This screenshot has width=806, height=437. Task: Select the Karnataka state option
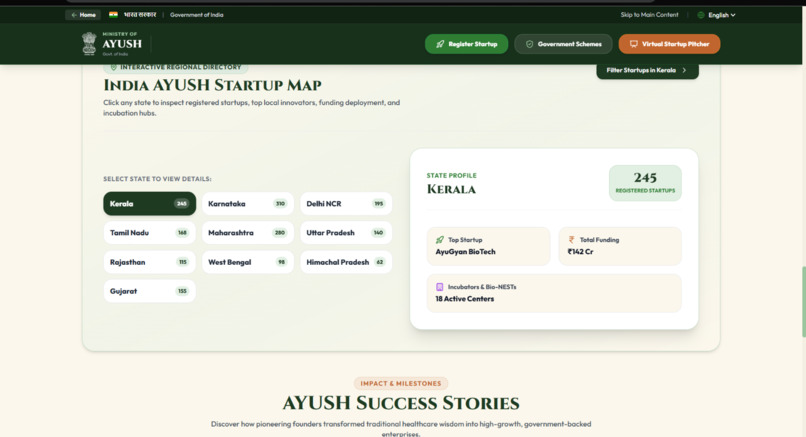248,204
